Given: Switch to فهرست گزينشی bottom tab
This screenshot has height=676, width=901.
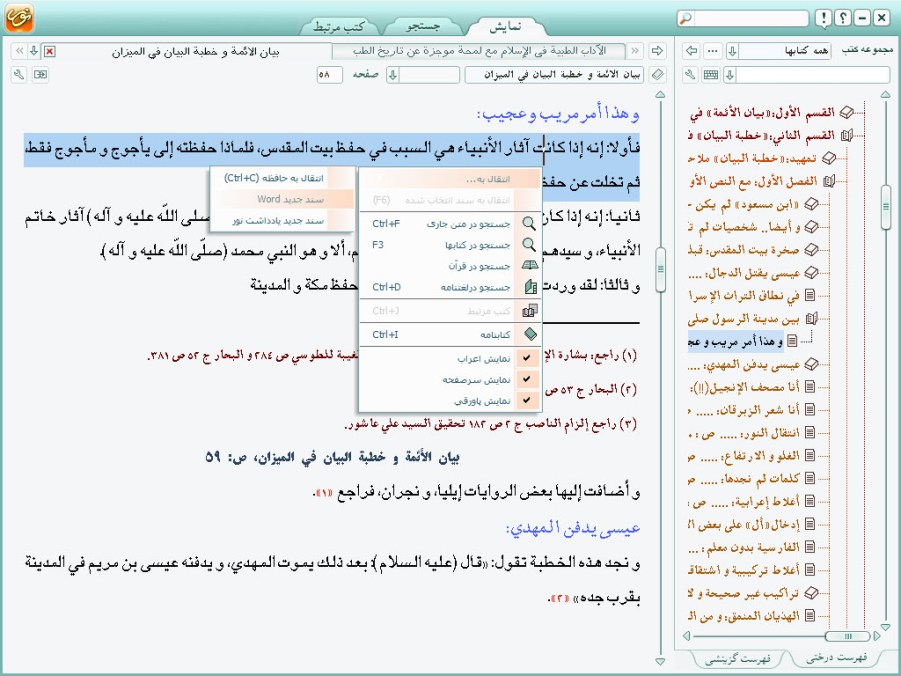Looking at the screenshot, I should (x=738, y=659).
